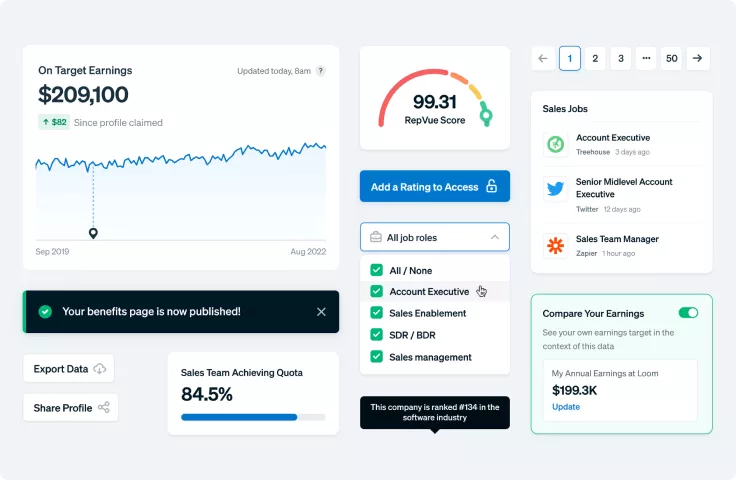Click the Aug 2022 axis label
Image resolution: width=736 pixels, height=480 pixels.
click(308, 251)
